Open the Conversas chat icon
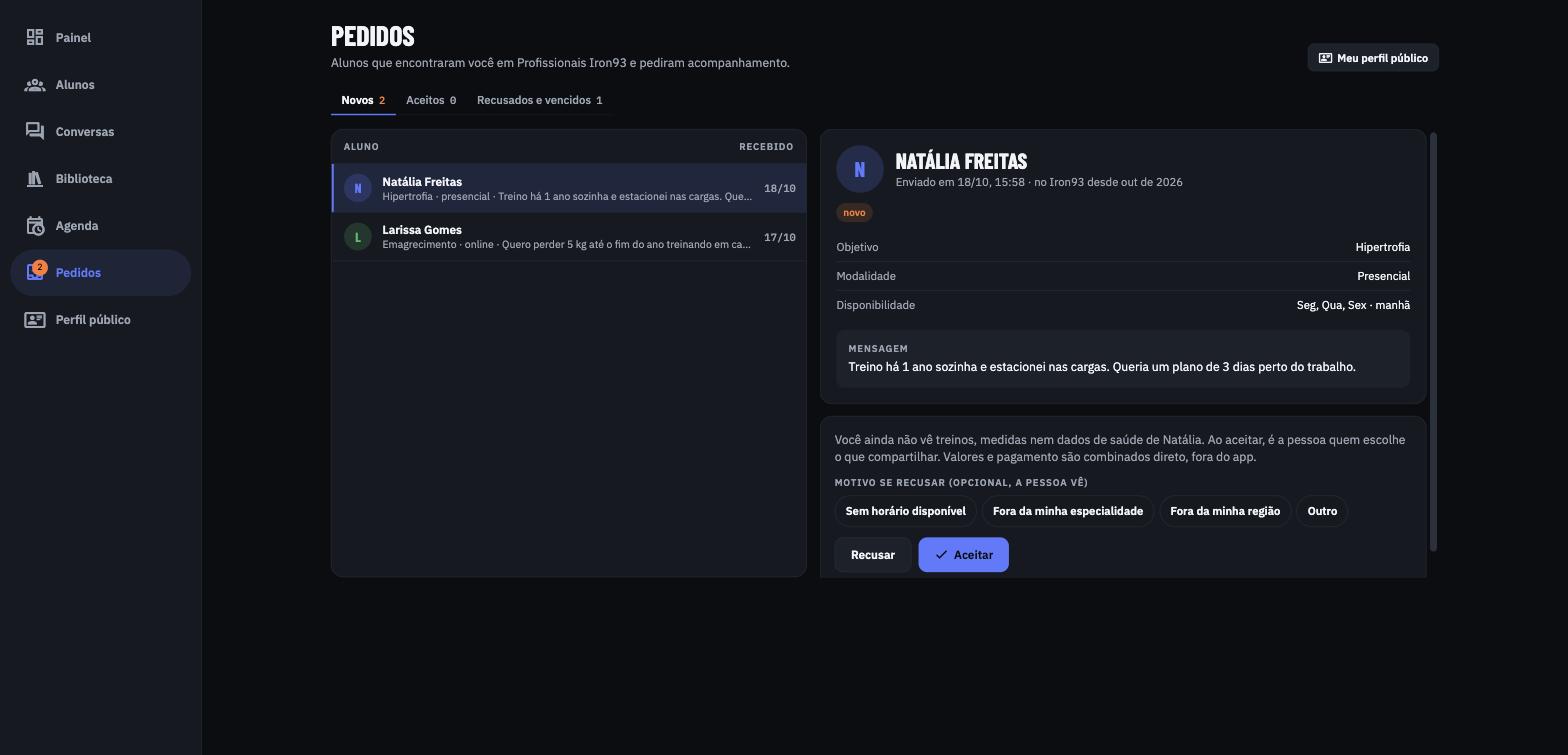Viewport: 1568px width, 755px height. coord(35,132)
